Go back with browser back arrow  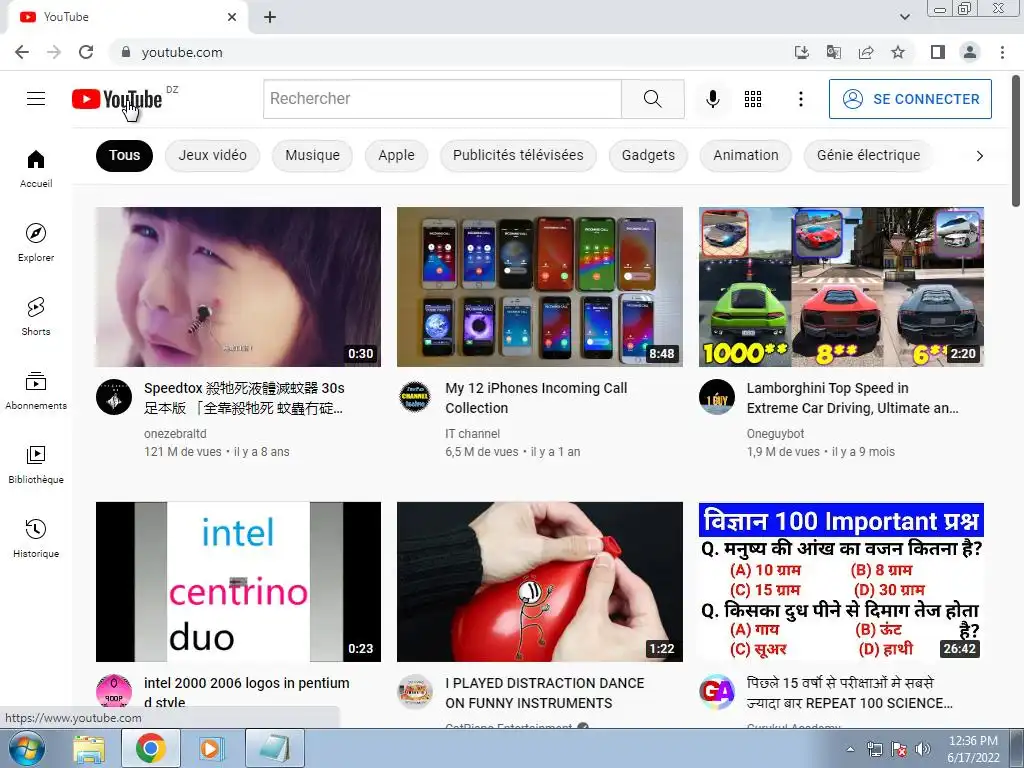click(22, 52)
